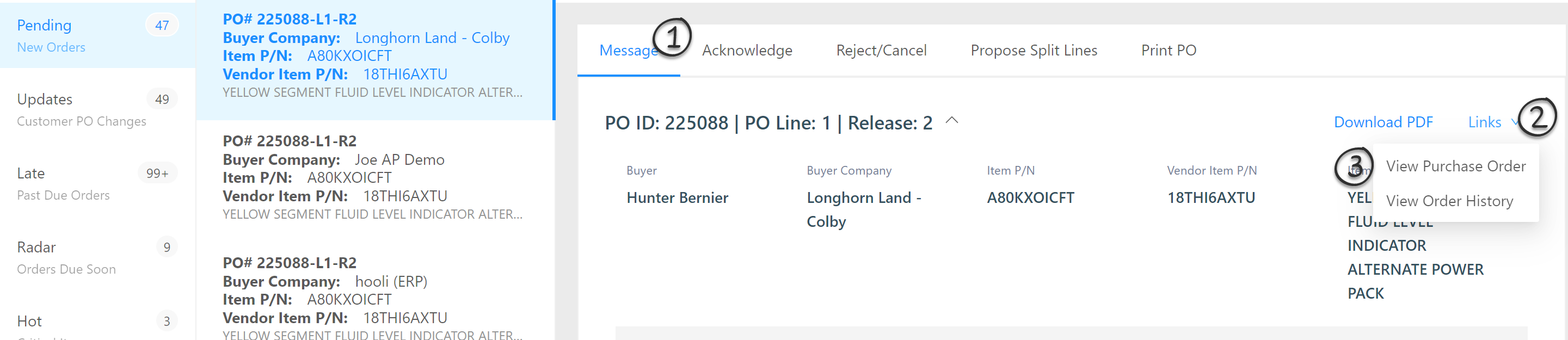Click the Download PDF link
This screenshot has width=1568, height=340.
[1383, 122]
